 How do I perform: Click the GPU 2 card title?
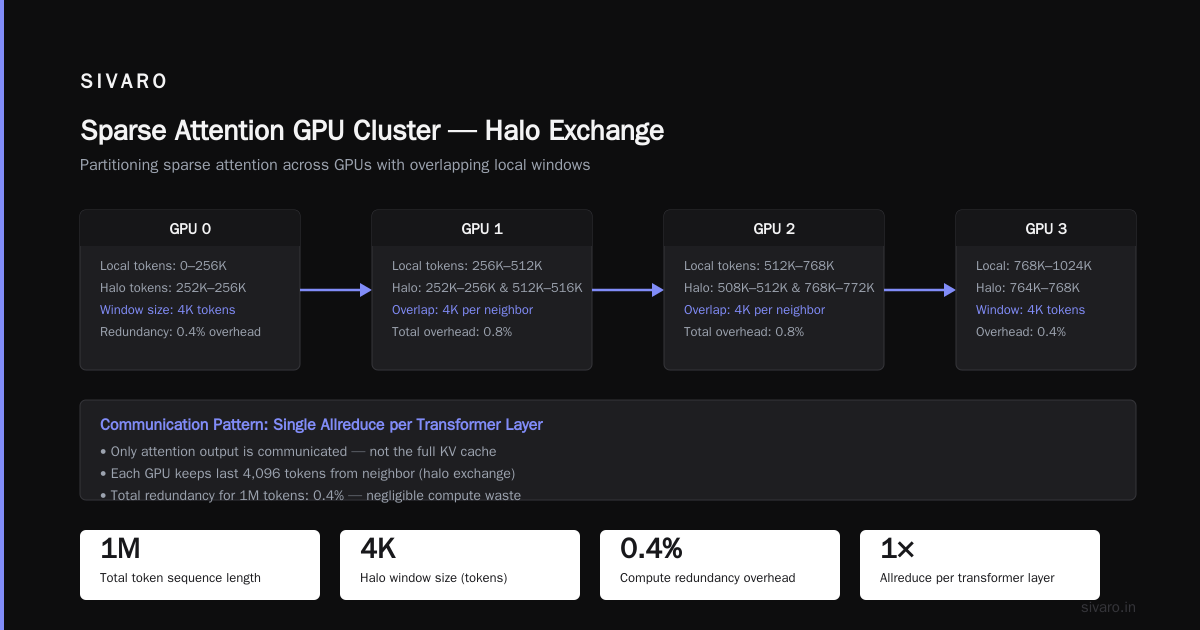pyautogui.click(x=774, y=228)
